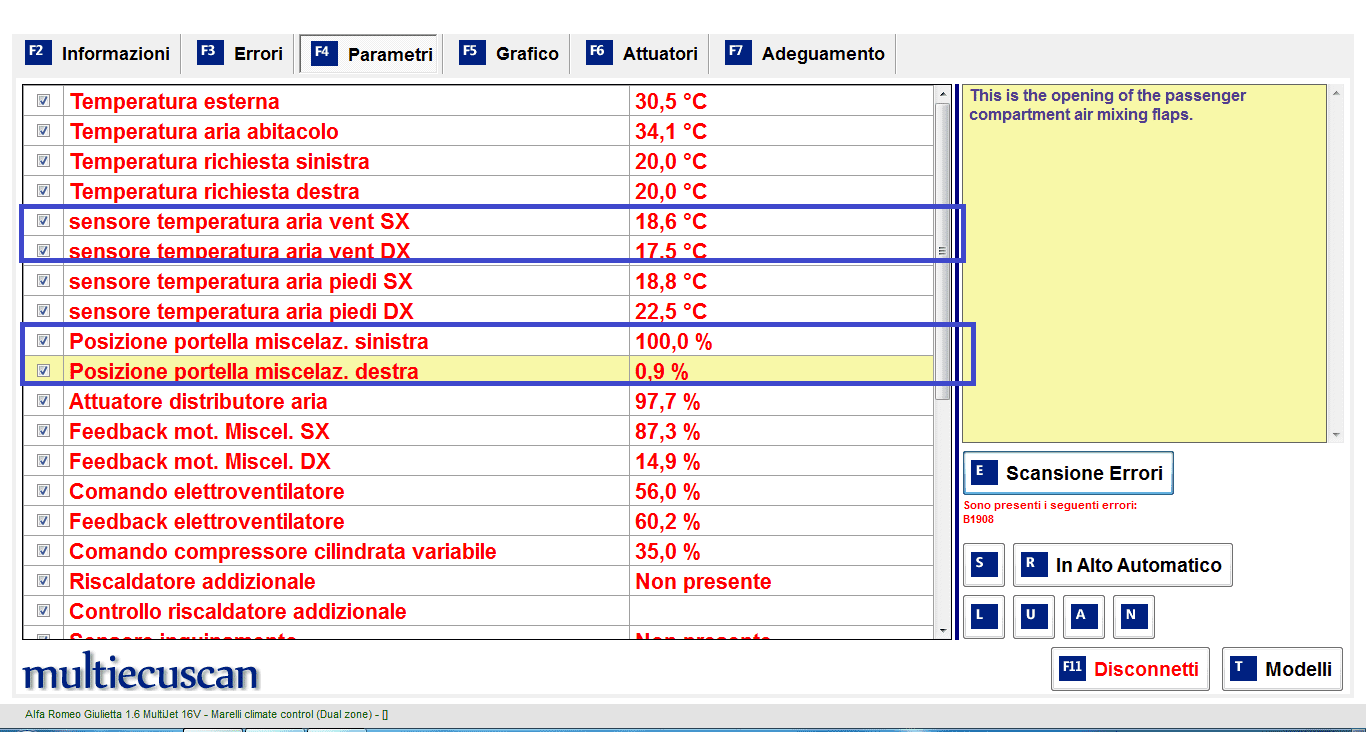
Task: Select Posizione portella miscelaz. sinistra row
Action: click(x=478, y=341)
